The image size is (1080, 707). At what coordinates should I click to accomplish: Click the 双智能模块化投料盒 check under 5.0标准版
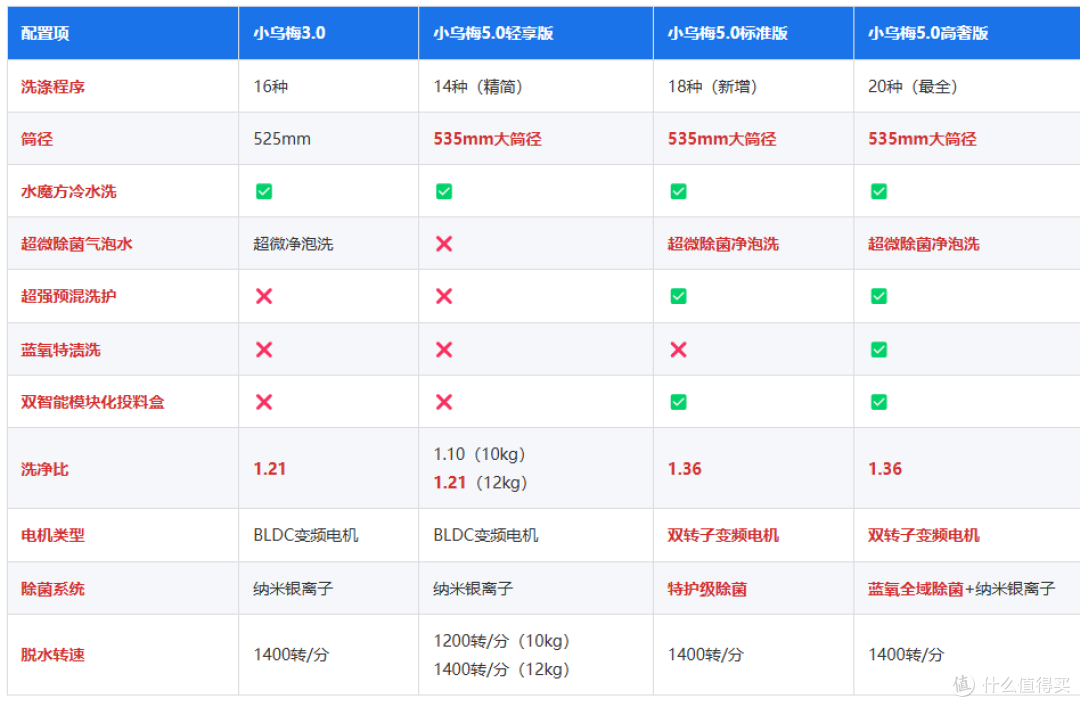tap(678, 402)
